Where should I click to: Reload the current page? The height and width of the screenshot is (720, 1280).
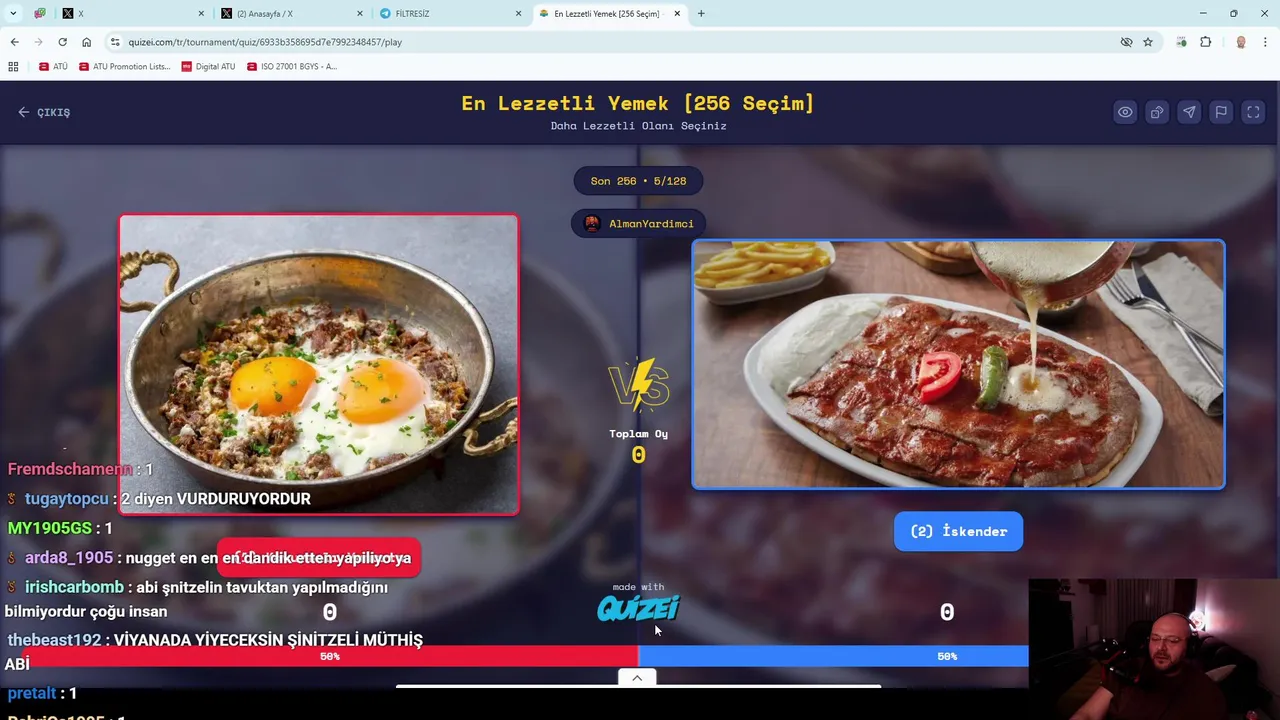pyautogui.click(x=62, y=42)
